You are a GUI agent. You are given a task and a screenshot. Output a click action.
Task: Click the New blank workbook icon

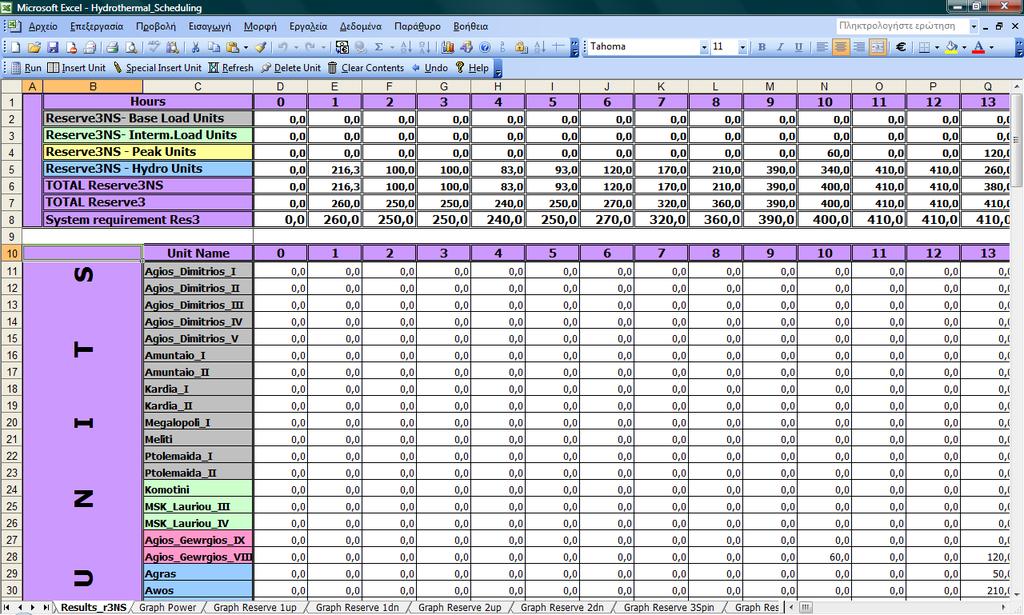pyautogui.click(x=16, y=47)
